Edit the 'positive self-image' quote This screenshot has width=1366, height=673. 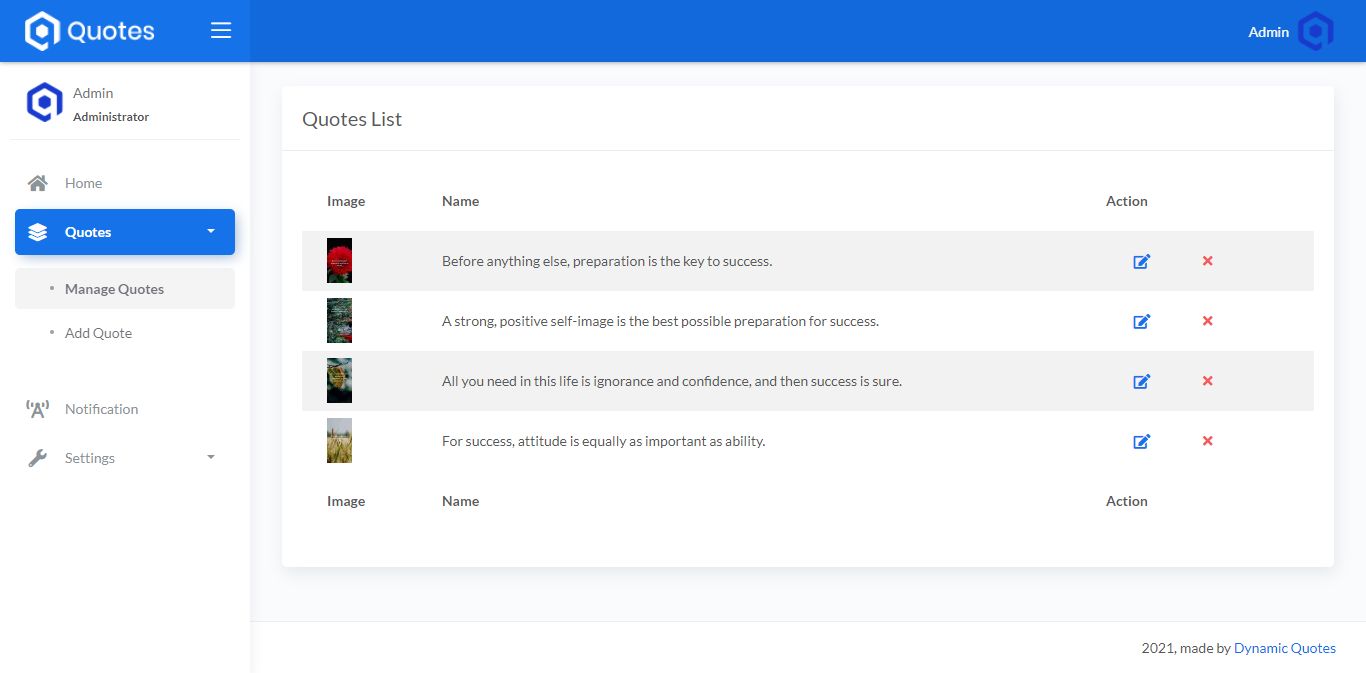tap(1141, 321)
